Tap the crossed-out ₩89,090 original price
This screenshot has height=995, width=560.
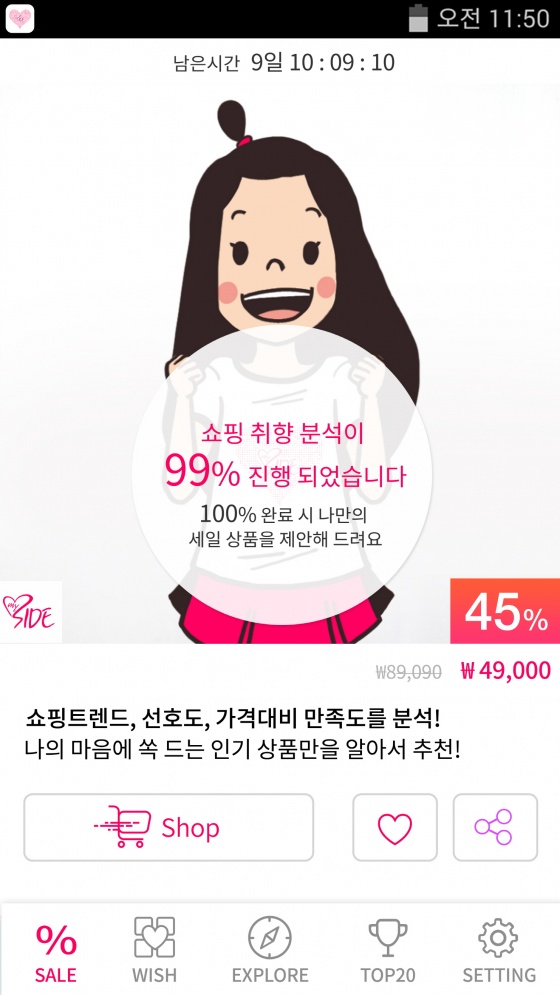pyautogui.click(x=408, y=672)
